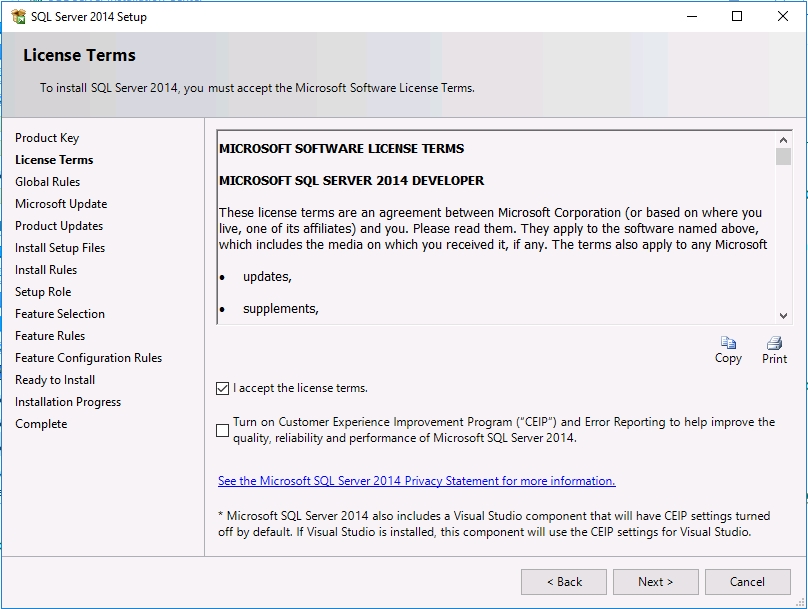Uncheck 'I accept the license terms' checkbox
This screenshot has width=808, height=609.
(222, 388)
